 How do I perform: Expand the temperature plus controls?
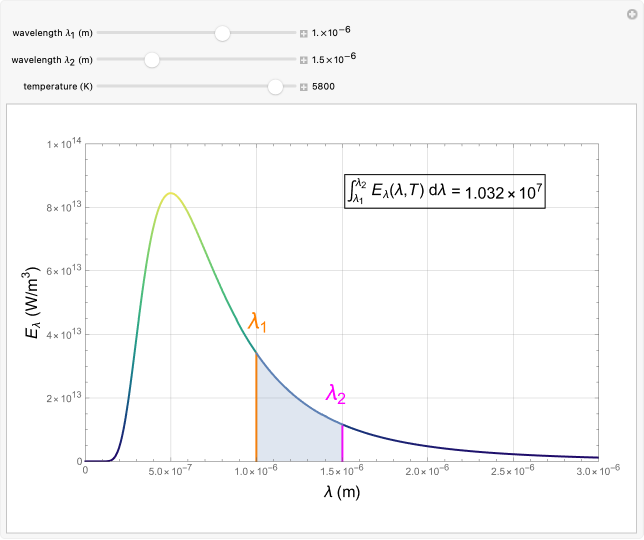tap(304, 87)
